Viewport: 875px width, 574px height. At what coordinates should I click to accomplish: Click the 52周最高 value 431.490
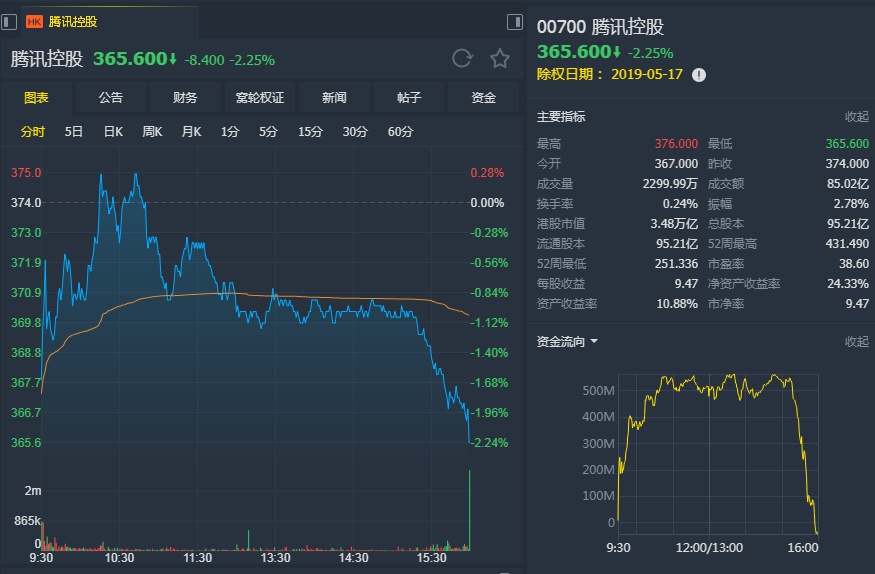[847, 244]
